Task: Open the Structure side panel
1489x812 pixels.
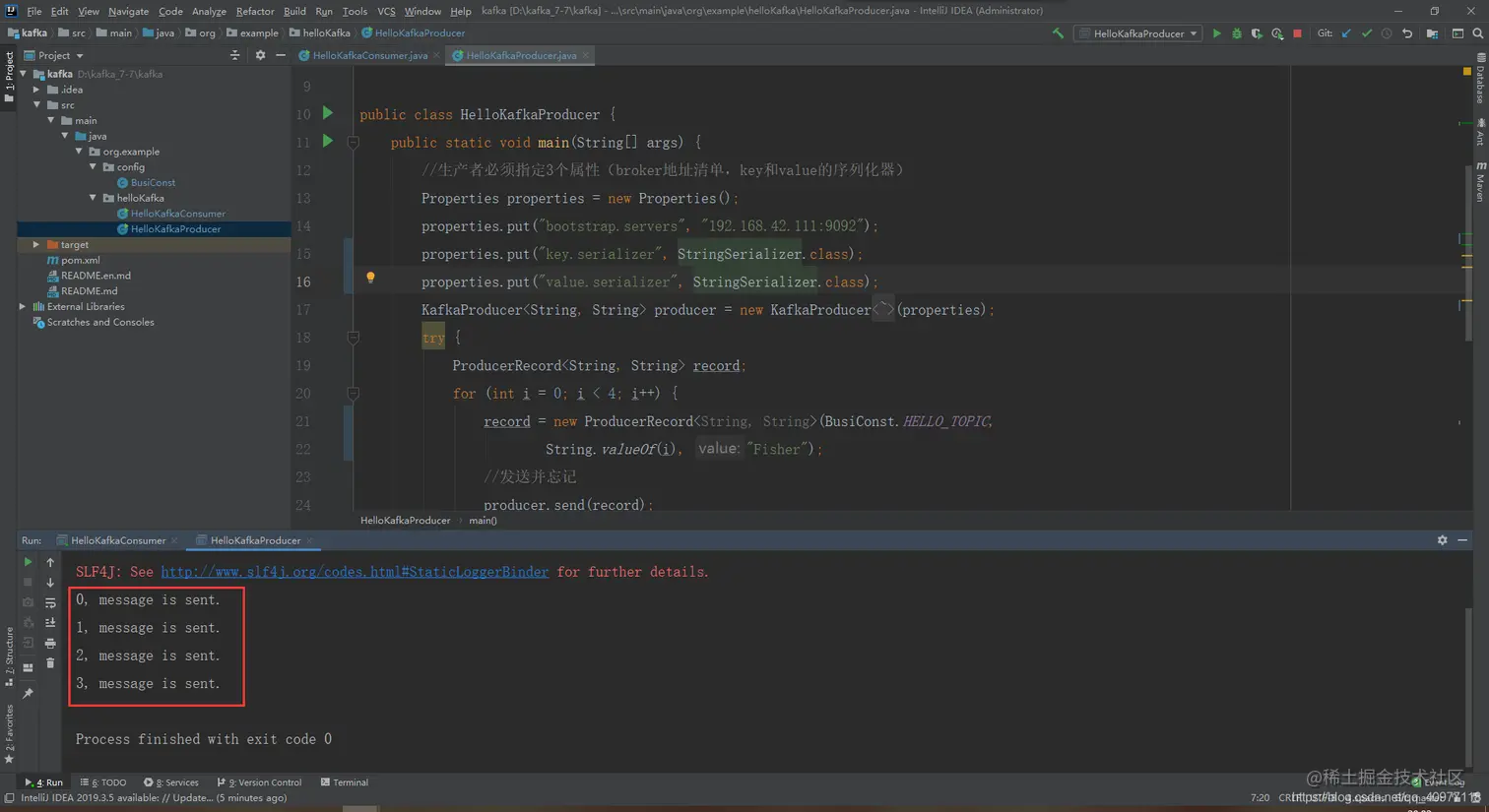Action: [x=9, y=656]
